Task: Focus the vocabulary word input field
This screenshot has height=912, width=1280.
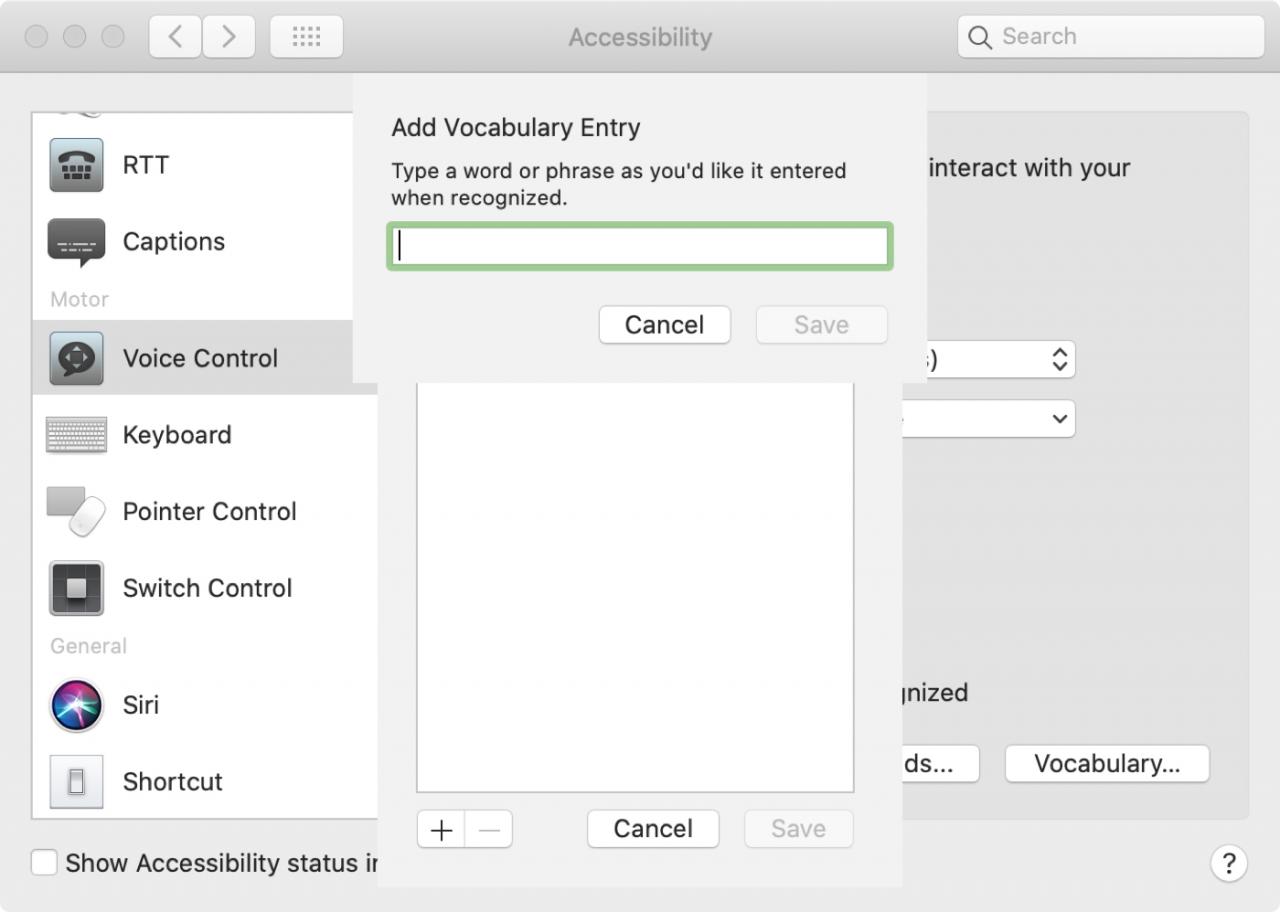Action: click(639, 246)
